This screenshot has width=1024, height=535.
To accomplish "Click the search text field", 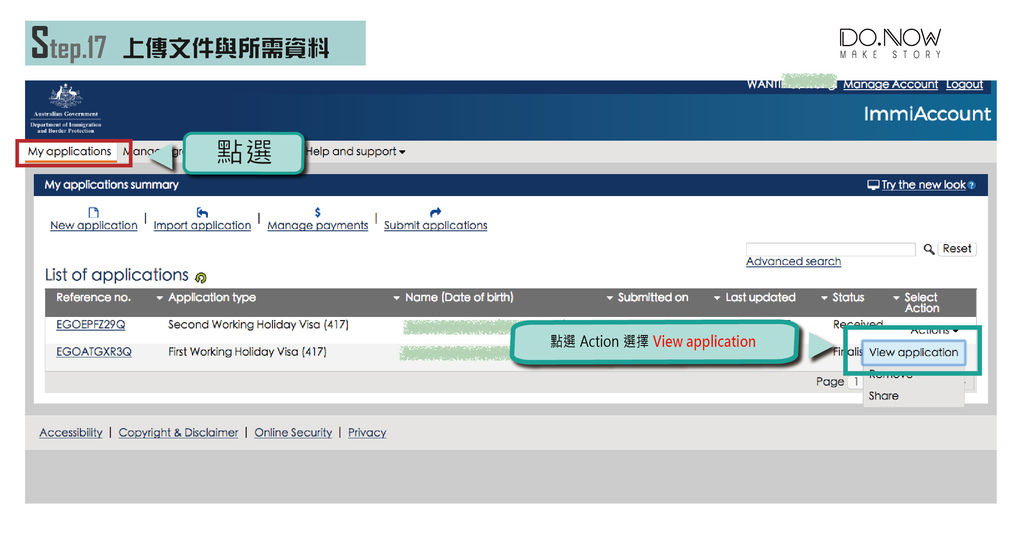I will [831, 249].
